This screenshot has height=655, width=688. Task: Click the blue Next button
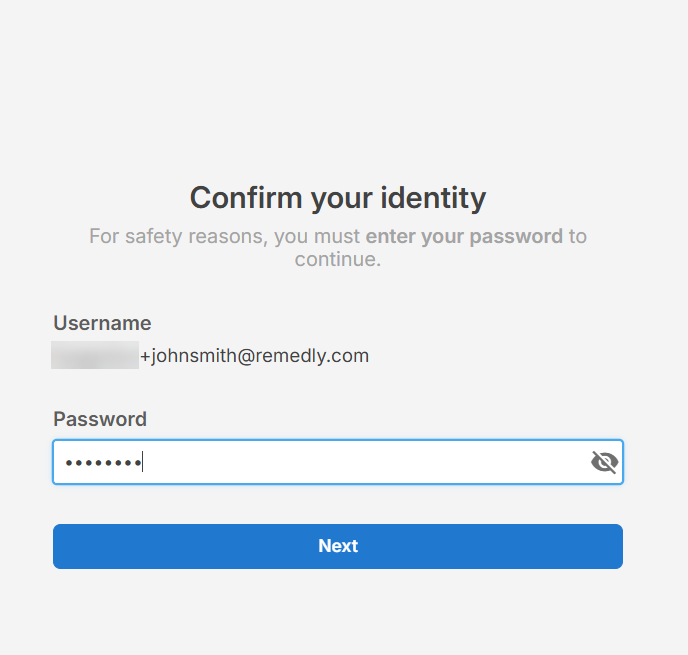[x=338, y=546]
